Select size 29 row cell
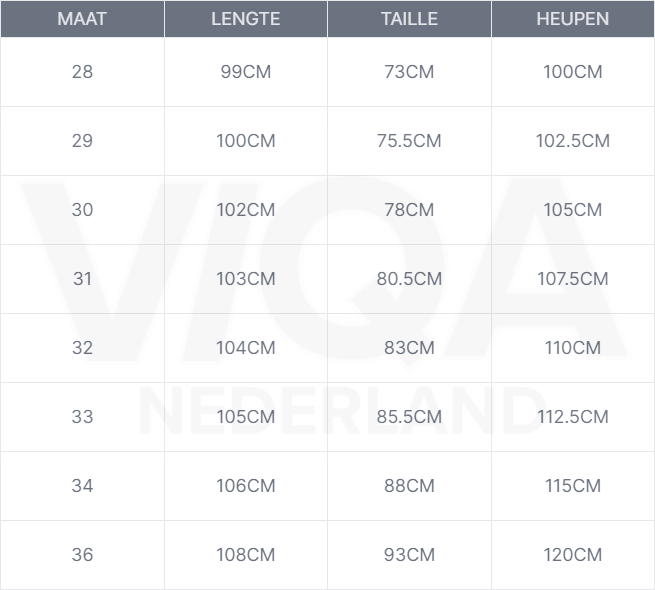Screen dimensions: 655x590 82,141
